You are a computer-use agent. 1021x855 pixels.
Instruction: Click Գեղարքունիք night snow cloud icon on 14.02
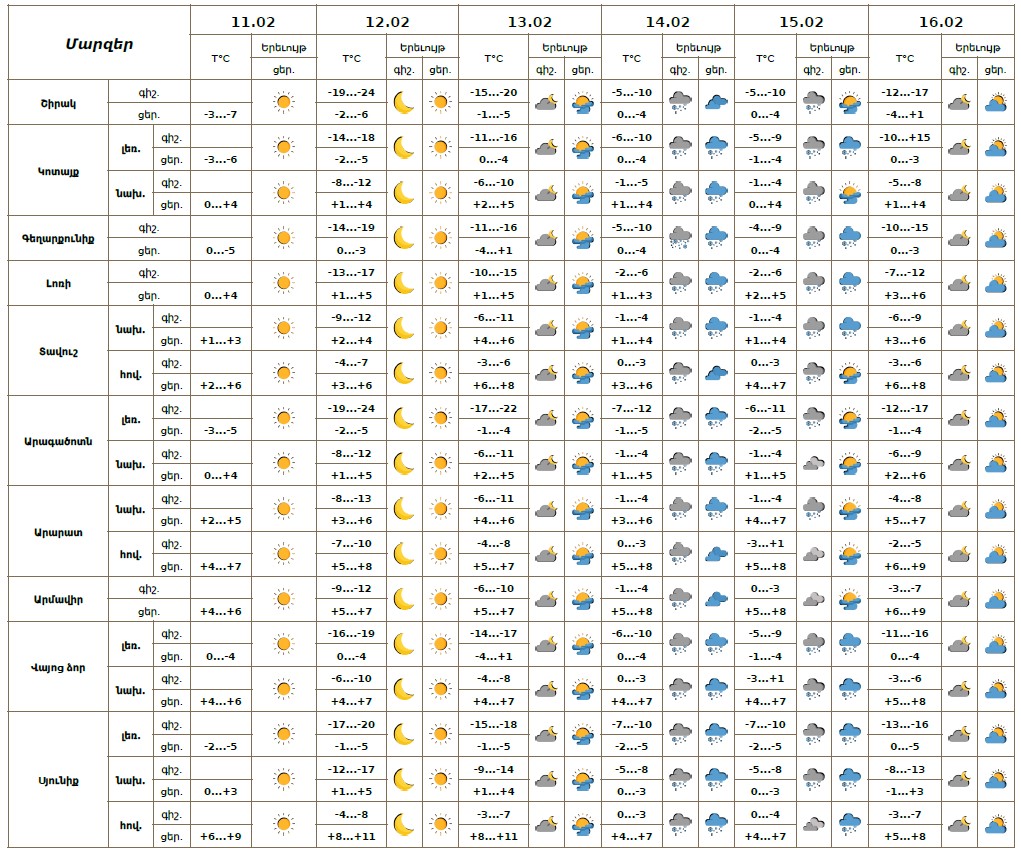pos(681,238)
